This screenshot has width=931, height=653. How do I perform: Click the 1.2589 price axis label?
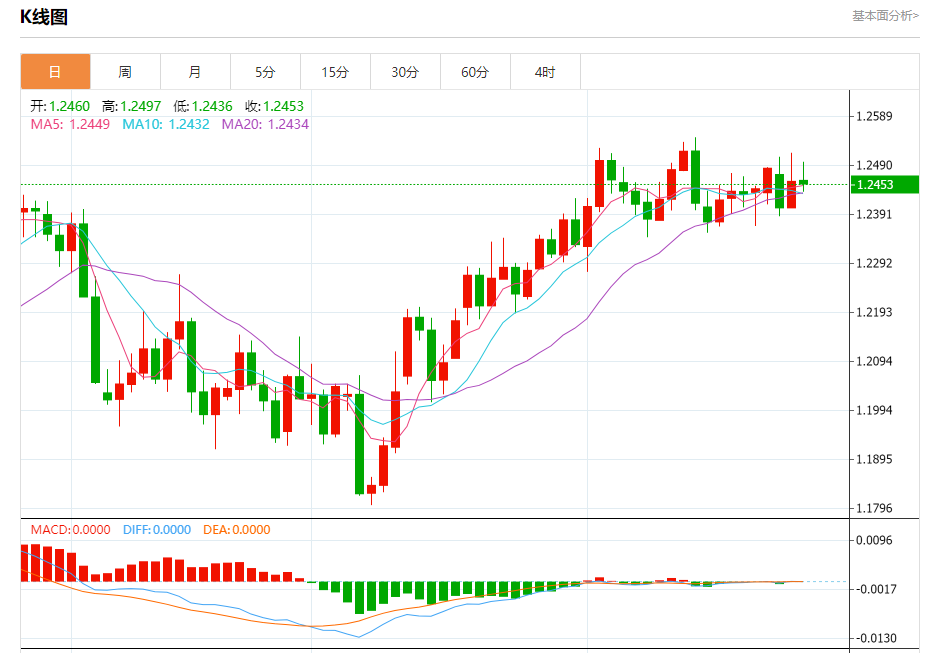[x=874, y=116]
